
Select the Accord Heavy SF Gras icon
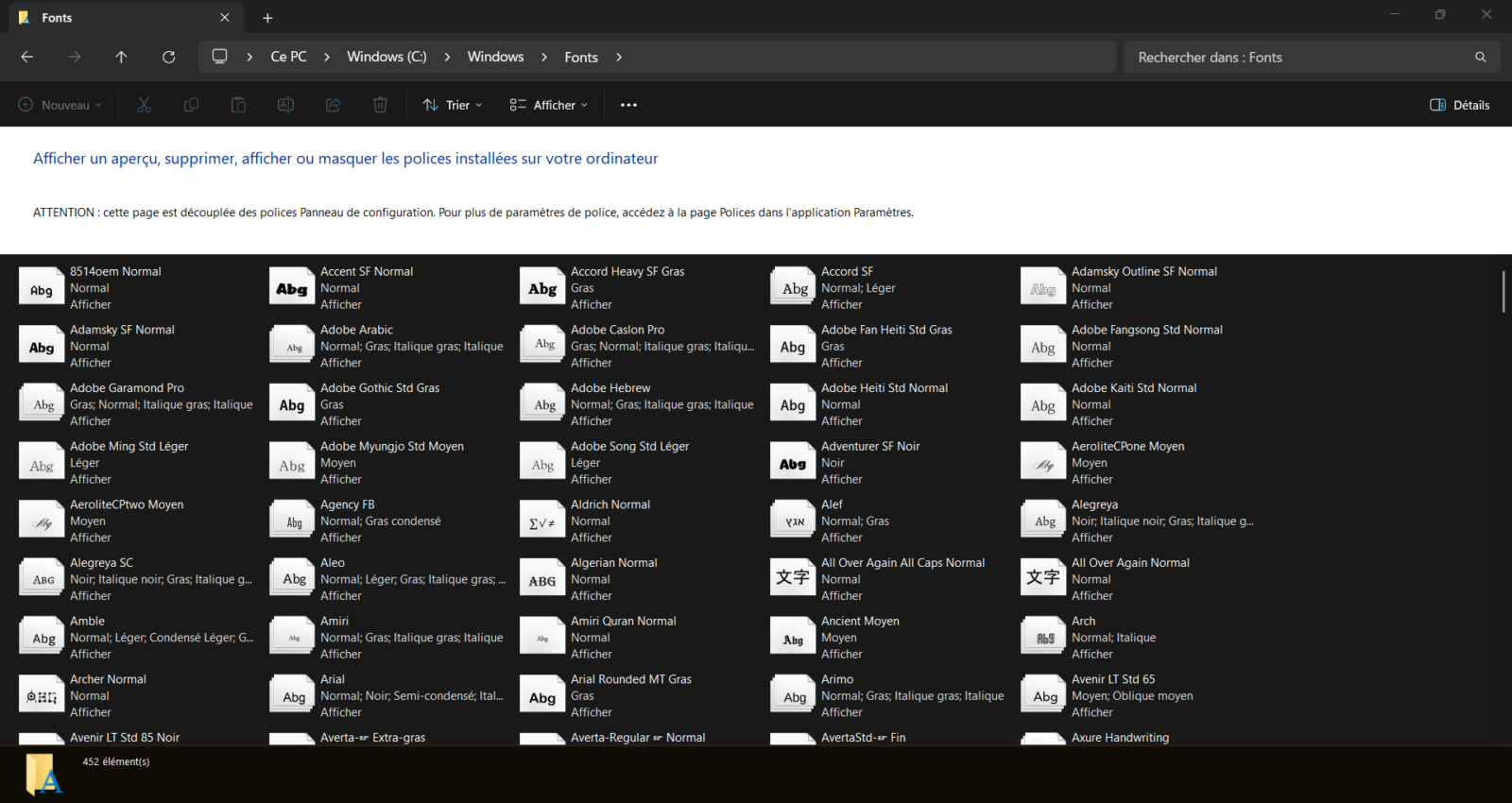[542, 287]
